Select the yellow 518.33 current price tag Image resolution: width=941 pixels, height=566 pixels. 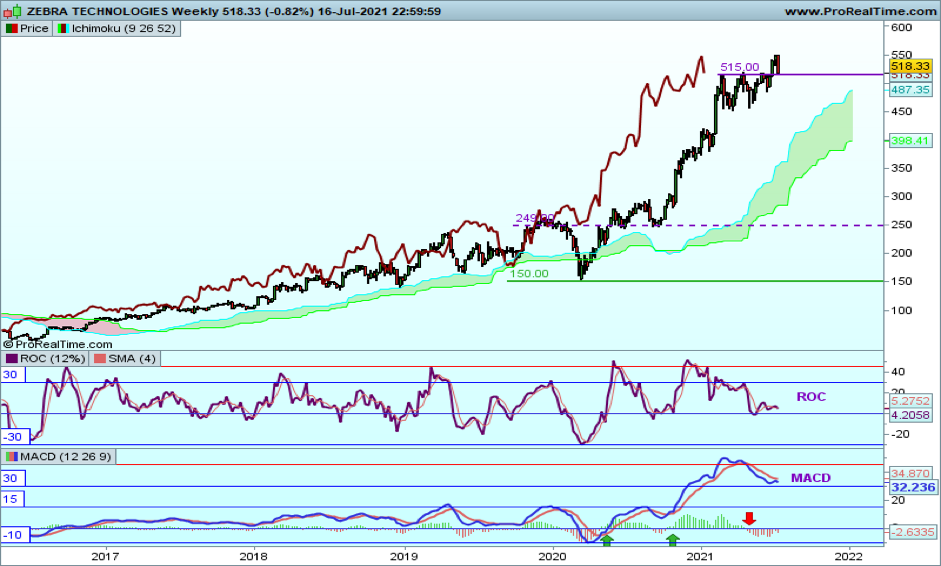pyautogui.click(x=910, y=66)
